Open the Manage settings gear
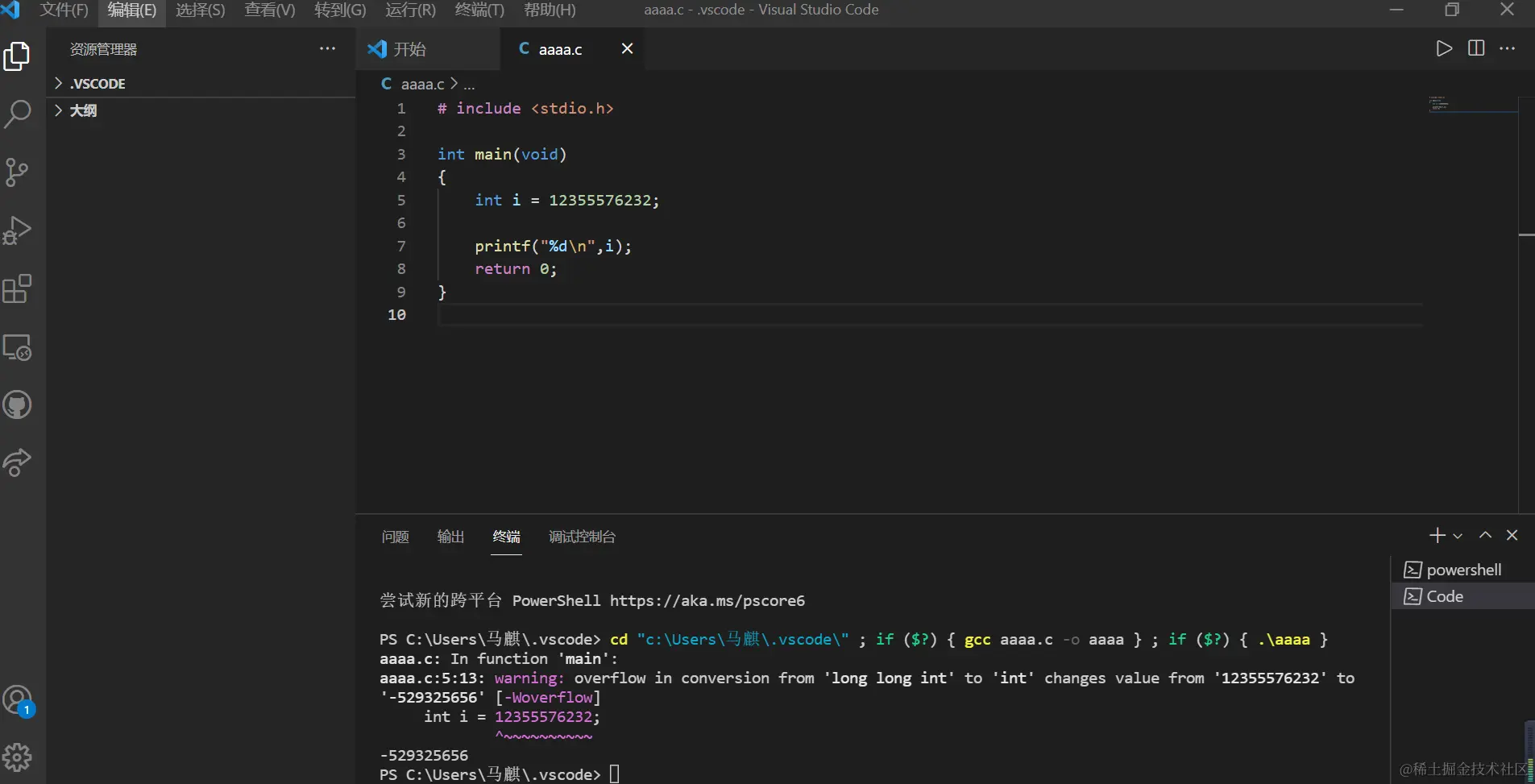Image resolution: width=1535 pixels, height=784 pixels. [17, 757]
